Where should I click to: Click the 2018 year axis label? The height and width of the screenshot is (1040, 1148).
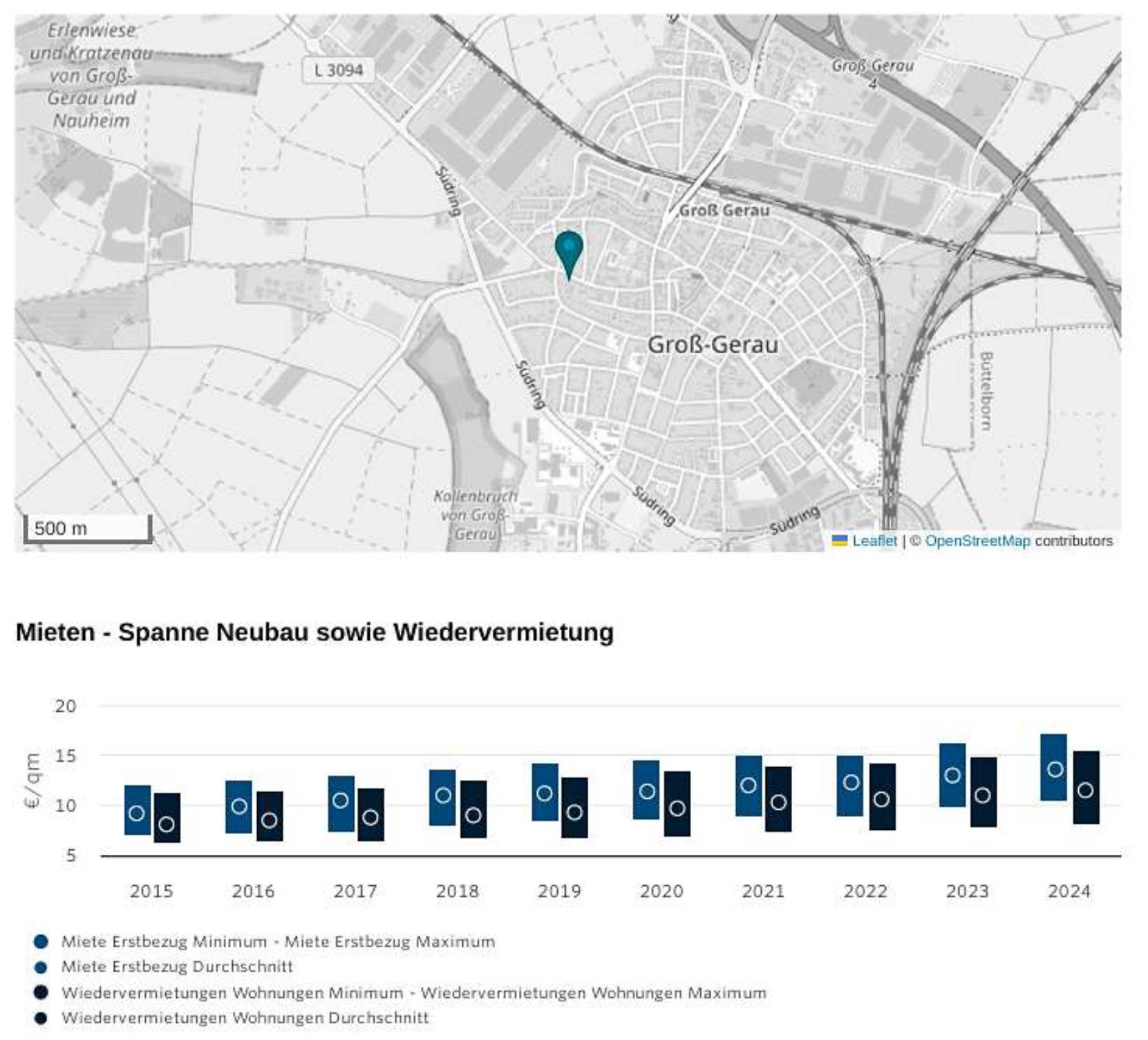[459, 892]
